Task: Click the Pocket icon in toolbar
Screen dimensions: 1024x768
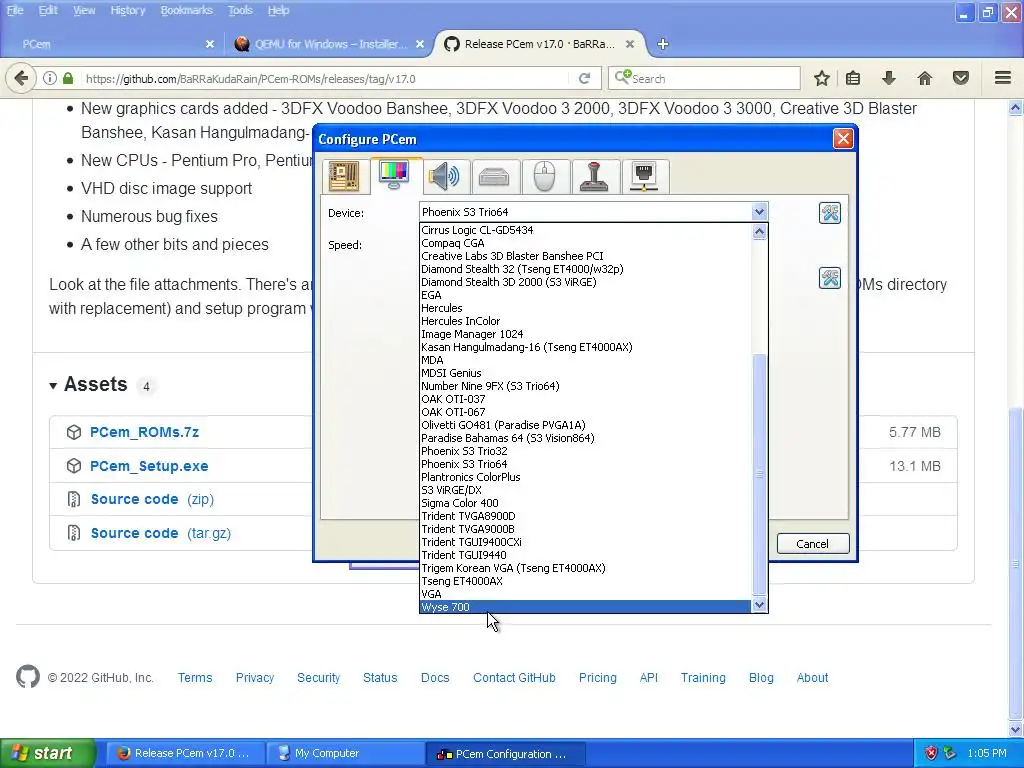Action: (961, 78)
